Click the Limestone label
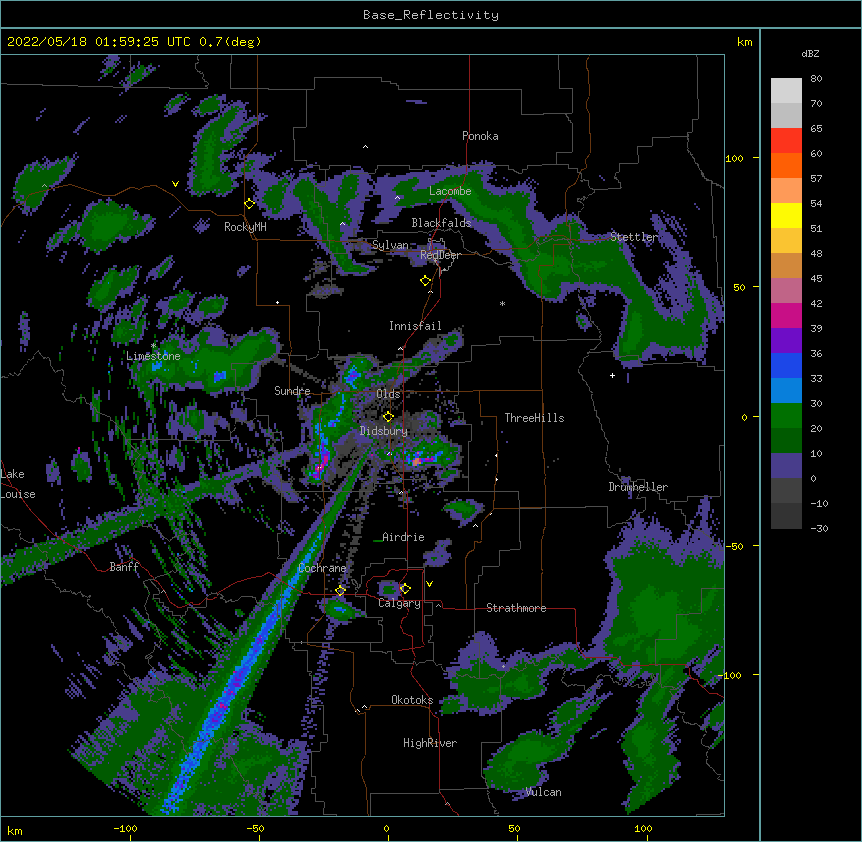862x842 pixels. 153,356
